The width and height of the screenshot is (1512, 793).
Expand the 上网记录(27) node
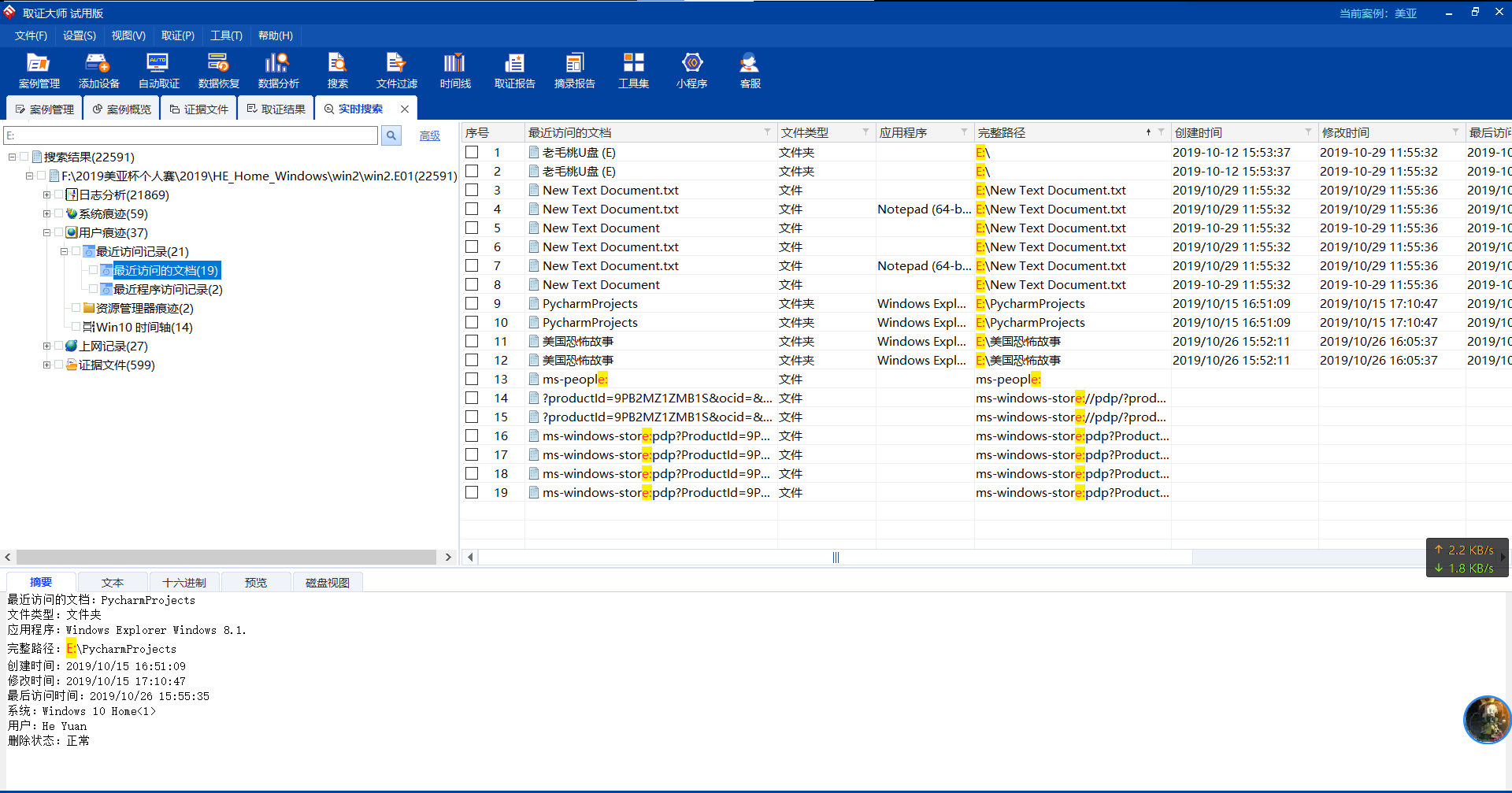pos(46,346)
